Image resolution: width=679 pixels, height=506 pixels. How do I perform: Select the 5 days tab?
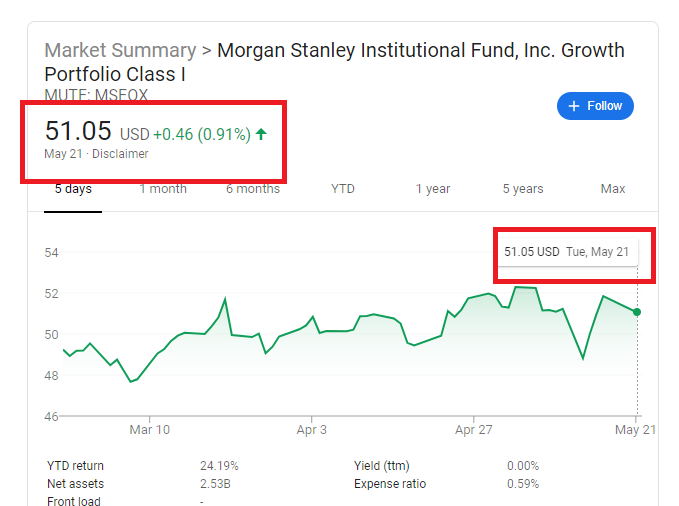tap(72, 189)
